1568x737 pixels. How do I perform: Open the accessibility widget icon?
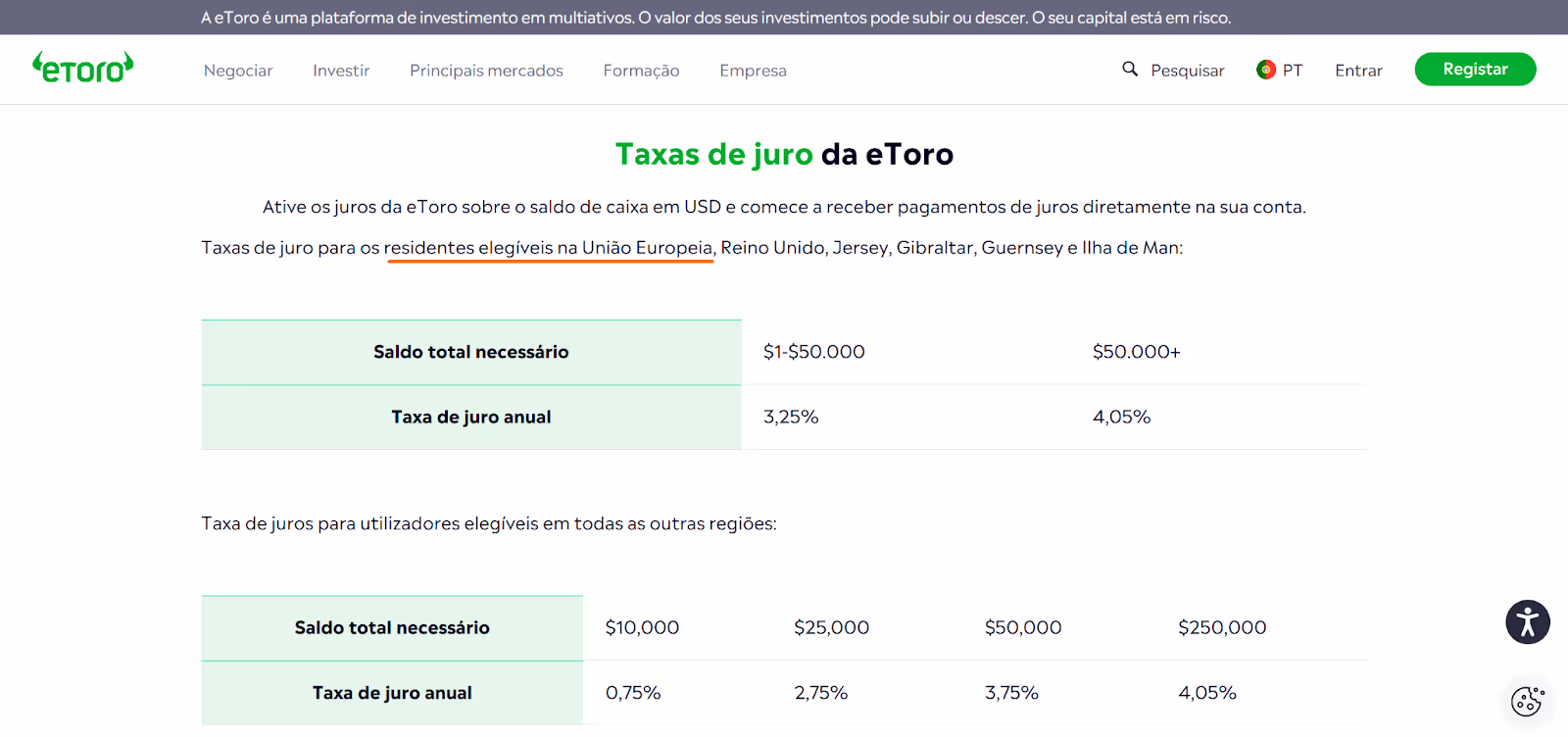click(1528, 622)
